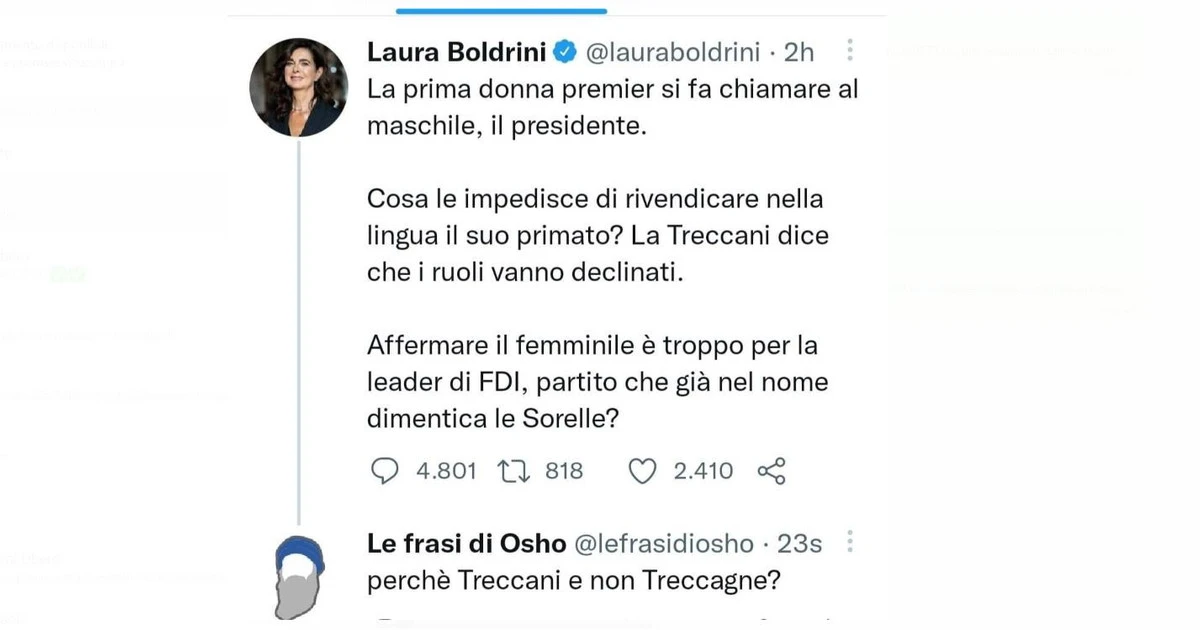The image size is (1200, 630).
Task: Click the Le frasi di Osho name
Action: [465, 543]
